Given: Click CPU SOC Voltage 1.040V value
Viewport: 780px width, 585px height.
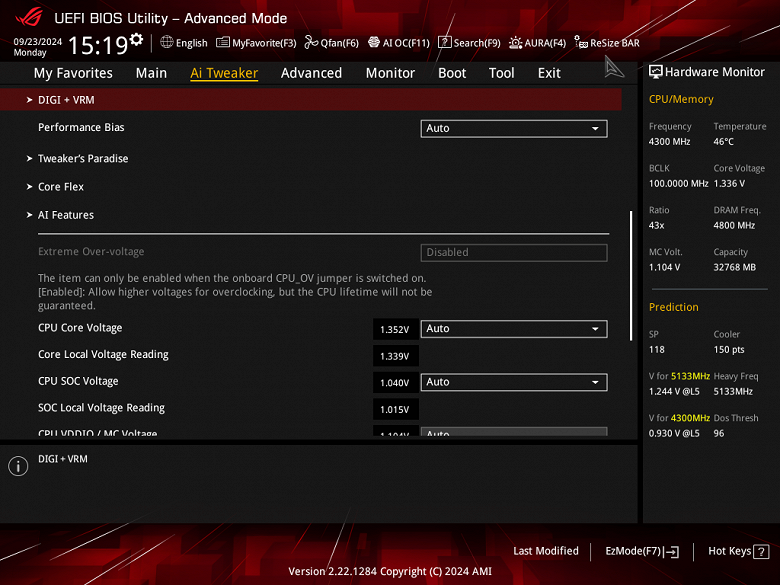Looking at the screenshot, I should [395, 383].
